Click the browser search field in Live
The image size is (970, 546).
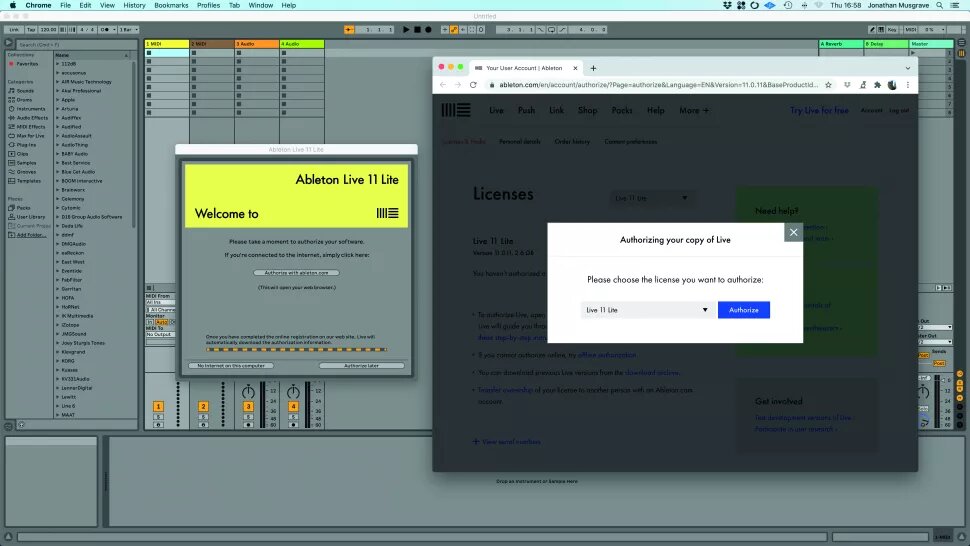click(68, 44)
